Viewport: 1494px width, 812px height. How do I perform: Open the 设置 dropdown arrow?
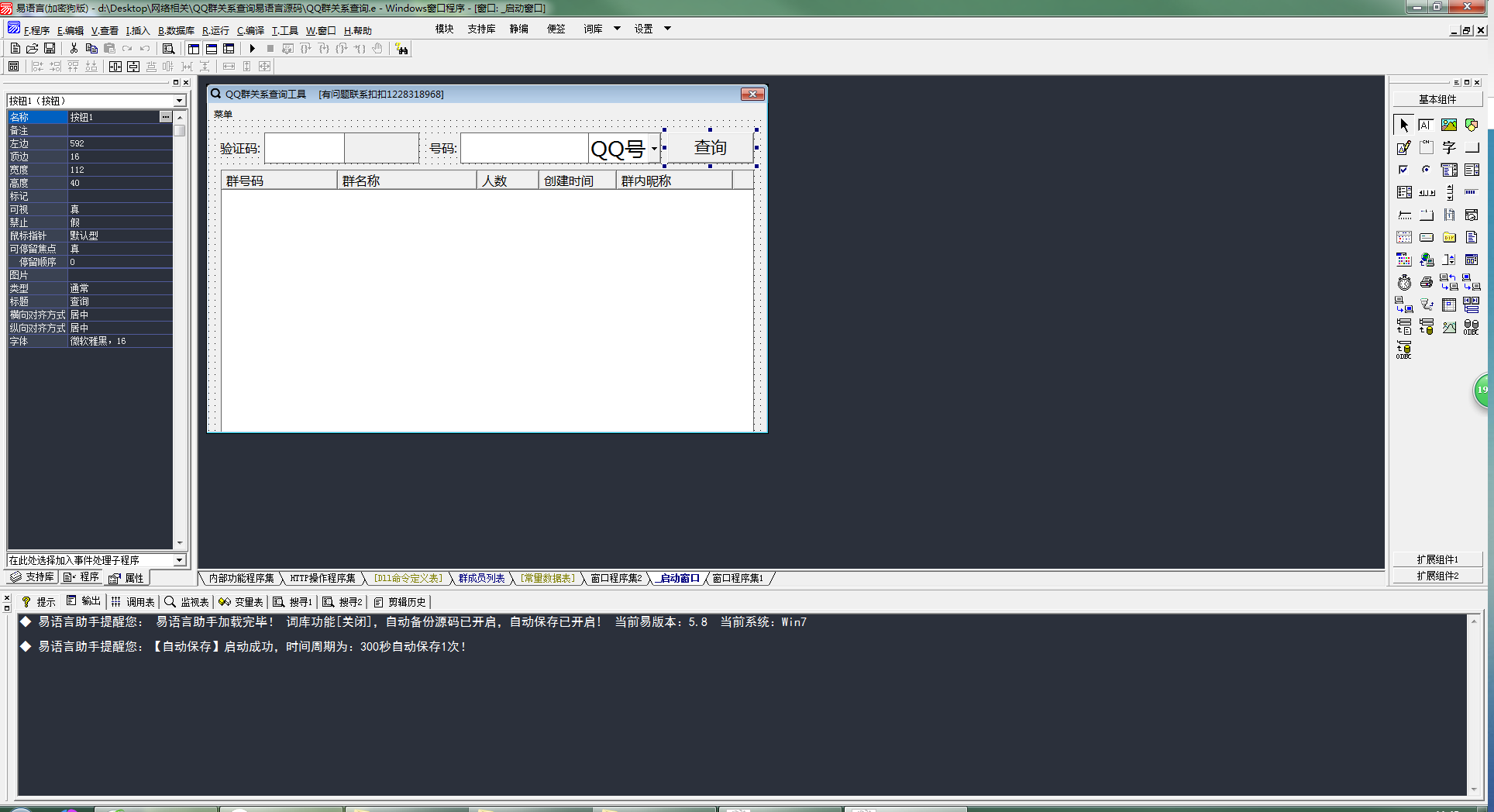click(667, 29)
